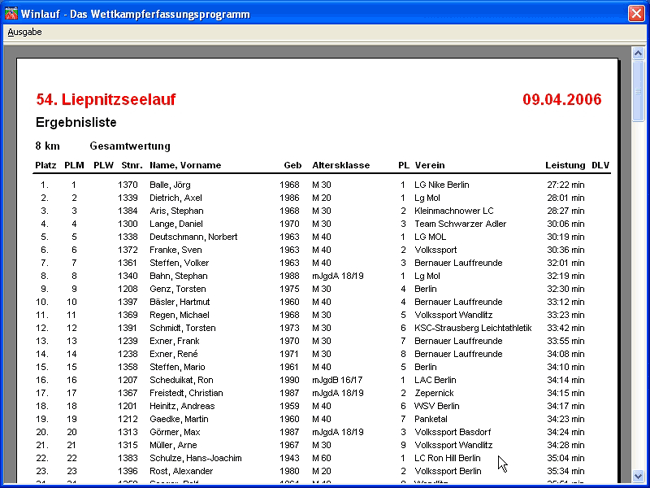Click the club name KSC-Strausberg Leichtathletik

tap(474, 327)
